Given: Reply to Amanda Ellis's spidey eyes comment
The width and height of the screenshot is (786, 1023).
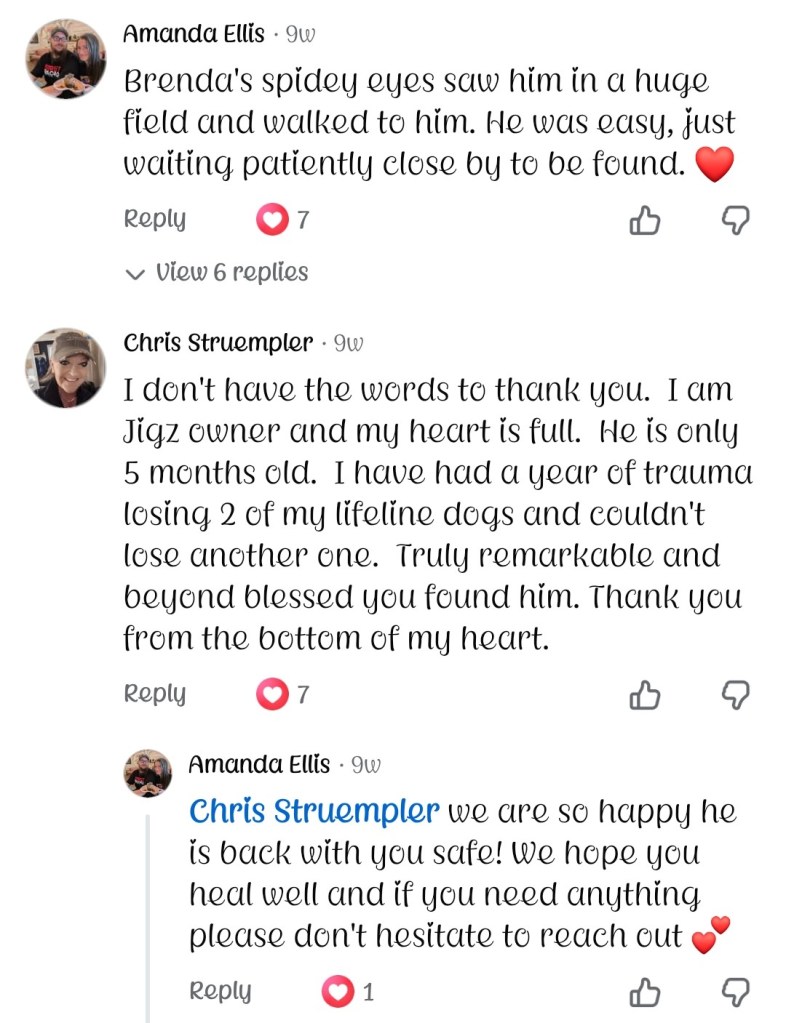Looking at the screenshot, I should [x=155, y=219].
